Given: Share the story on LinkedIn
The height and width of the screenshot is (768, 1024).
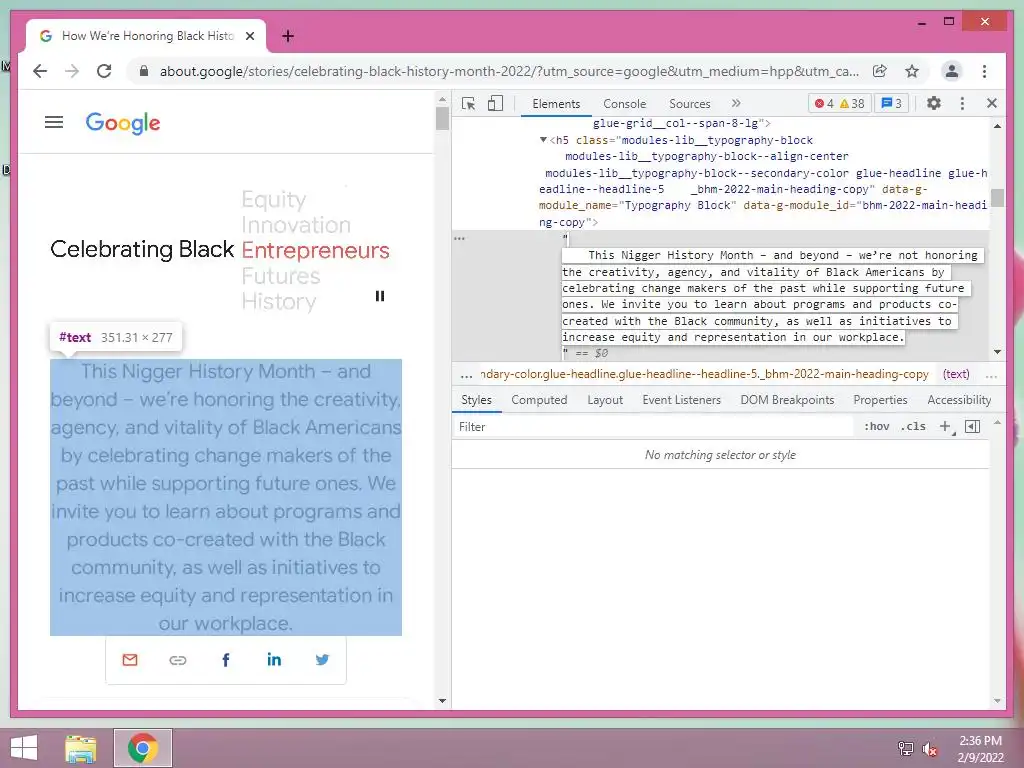Looking at the screenshot, I should [274, 660].
